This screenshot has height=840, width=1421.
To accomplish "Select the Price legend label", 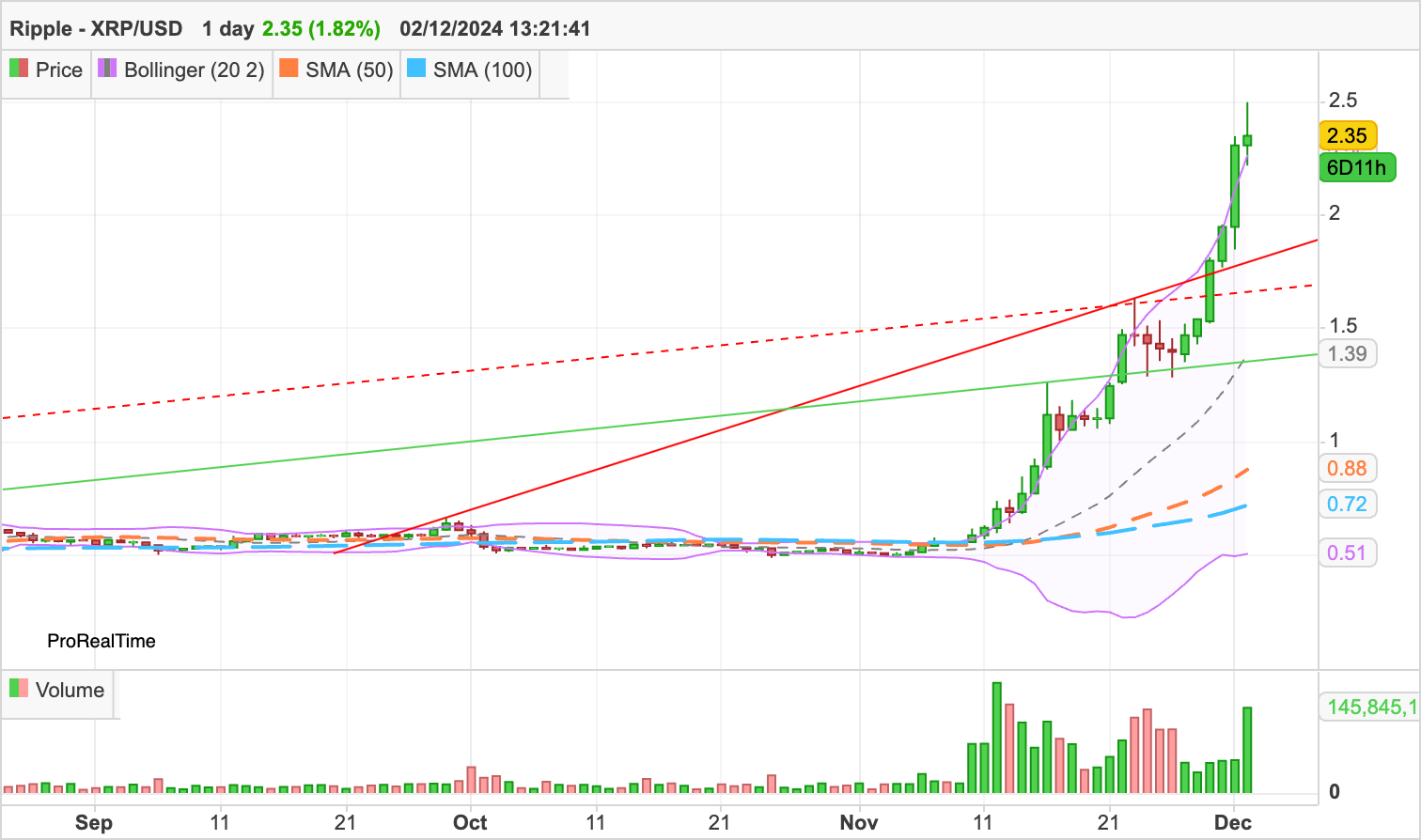I will 59,70.
